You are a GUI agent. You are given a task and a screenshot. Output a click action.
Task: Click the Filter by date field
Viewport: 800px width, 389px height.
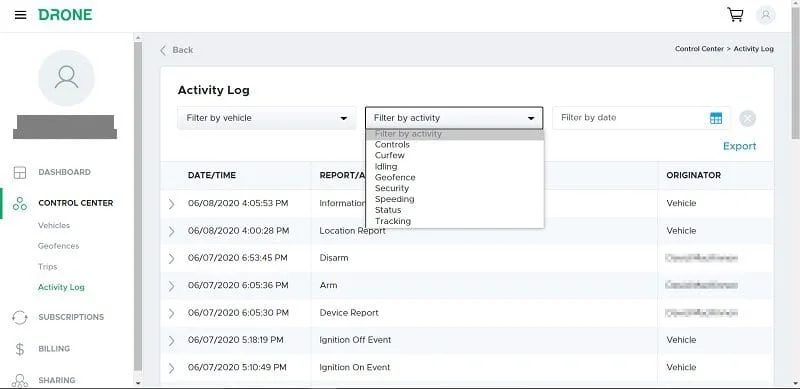click(641, 118)
